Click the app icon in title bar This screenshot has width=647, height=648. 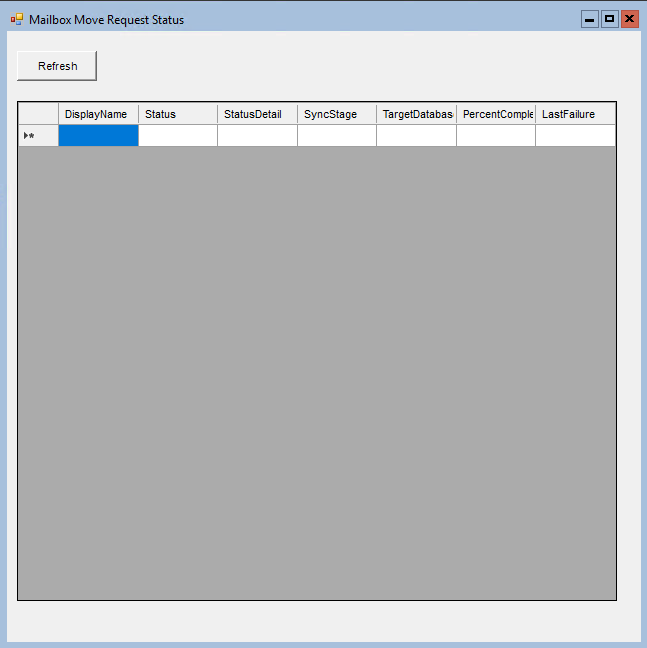pyautogui.click(x=17, y=19)
